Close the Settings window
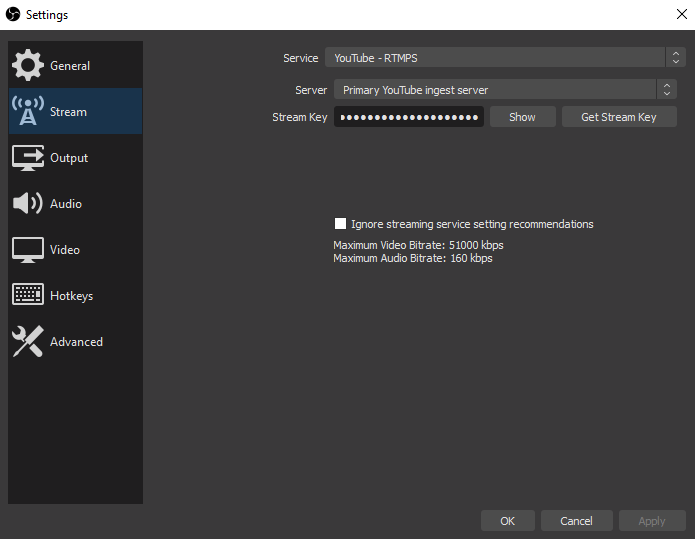695x539 pixels. tap(681, 14)
